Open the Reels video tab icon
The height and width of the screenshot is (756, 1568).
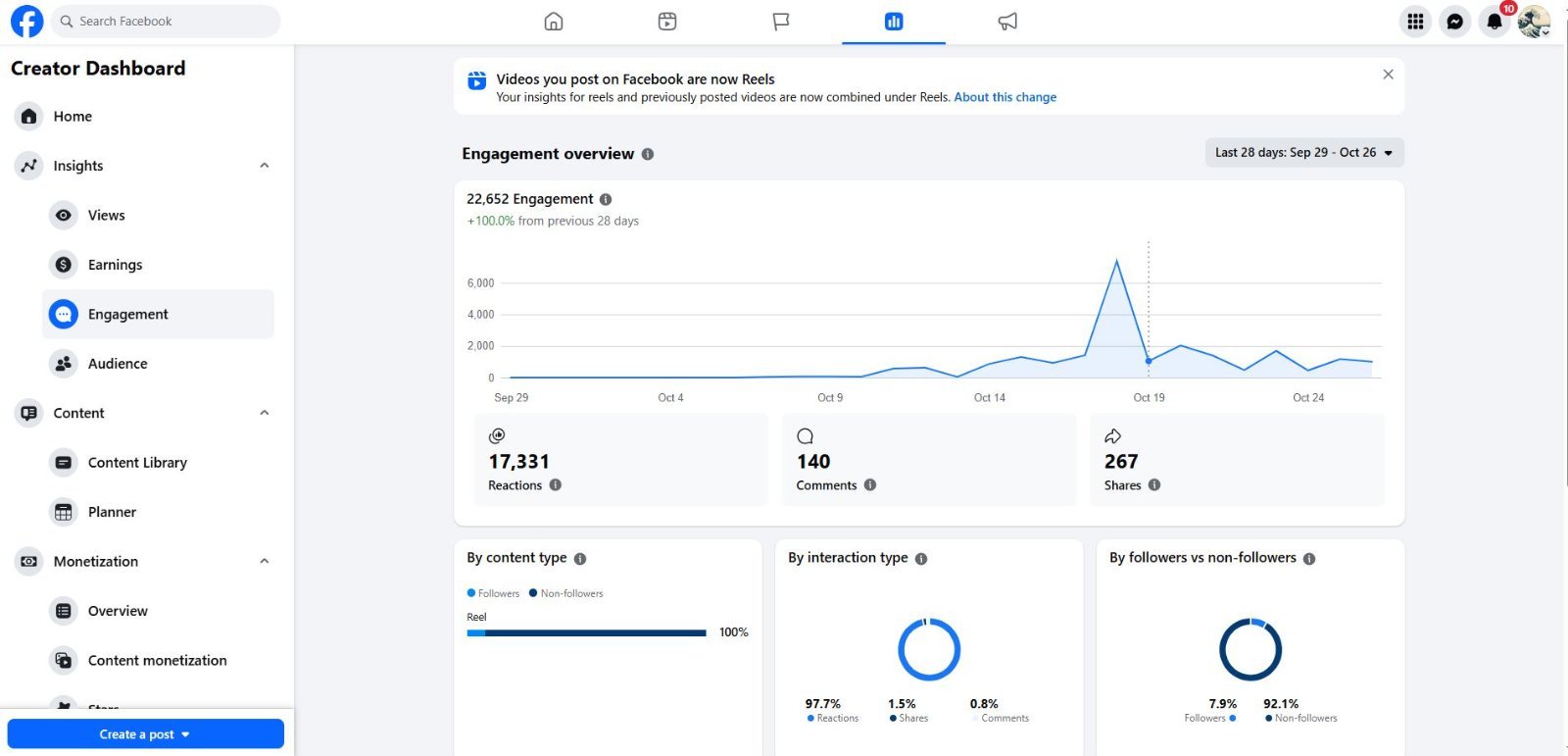tap(667, 22)
